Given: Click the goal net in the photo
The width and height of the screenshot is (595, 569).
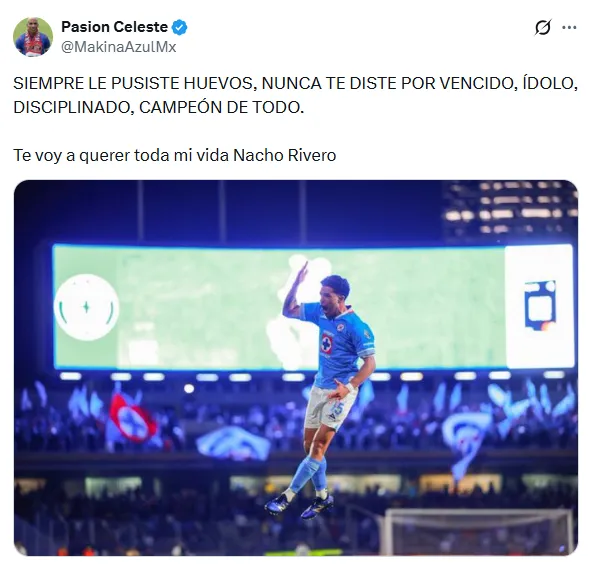Looking at the screenshot, I should coord(478,531).
